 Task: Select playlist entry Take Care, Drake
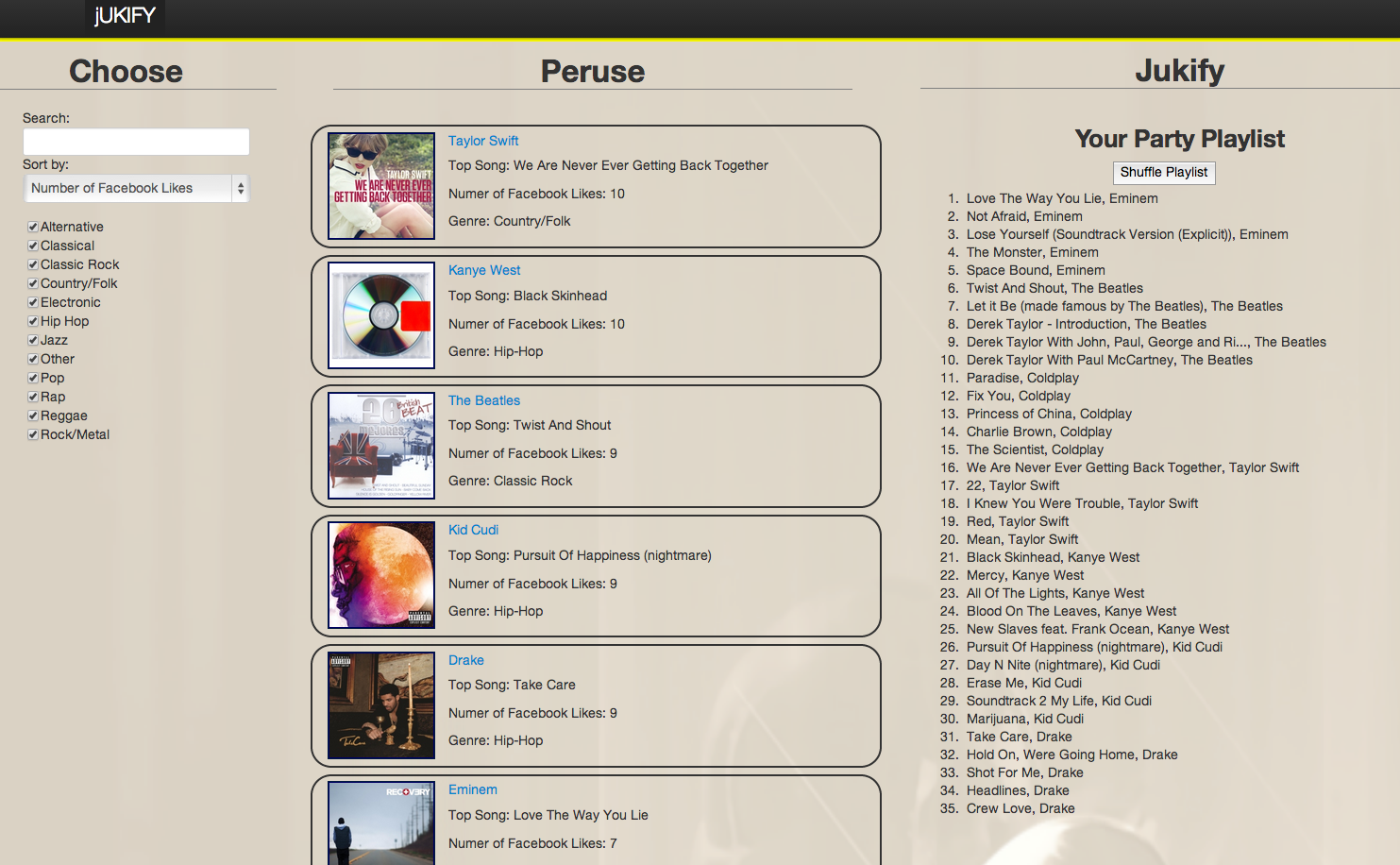1020,737
